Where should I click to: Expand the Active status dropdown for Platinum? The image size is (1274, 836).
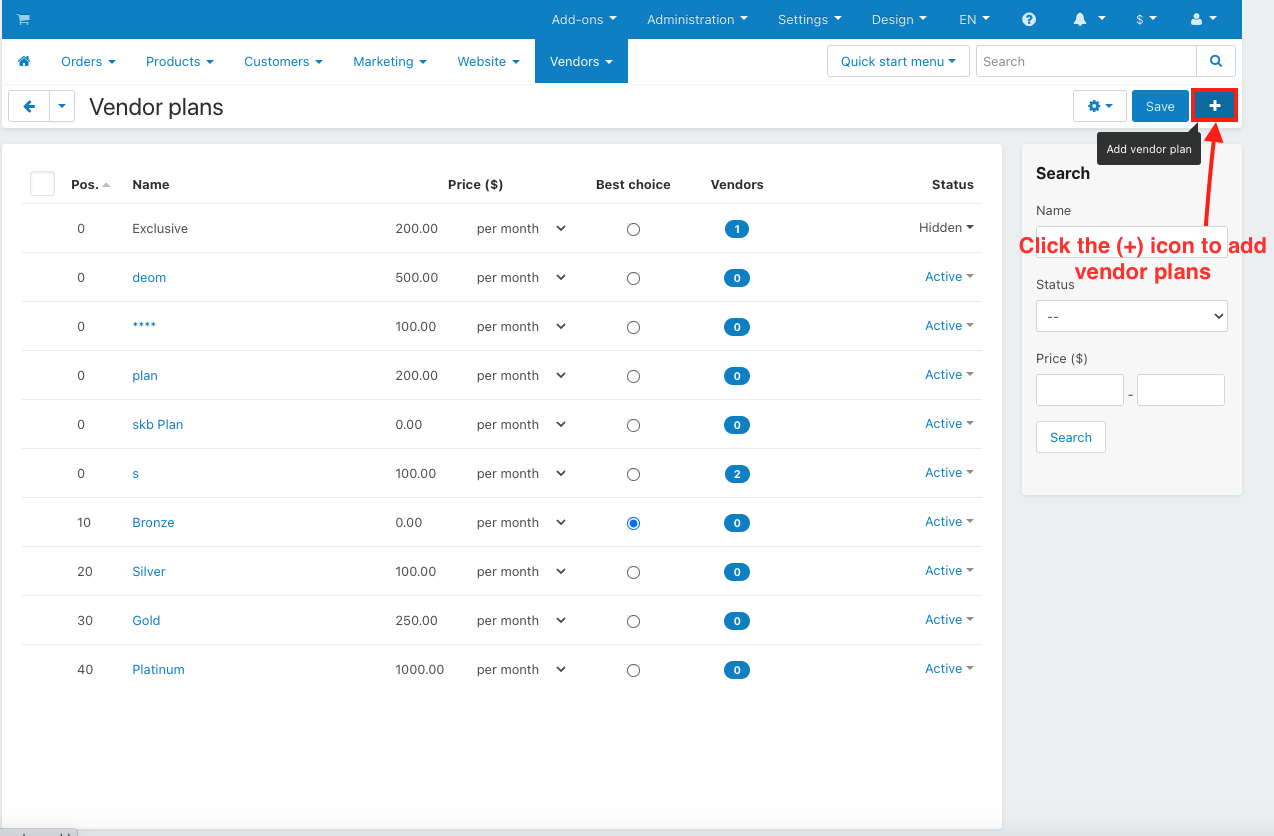coord(949,669)
